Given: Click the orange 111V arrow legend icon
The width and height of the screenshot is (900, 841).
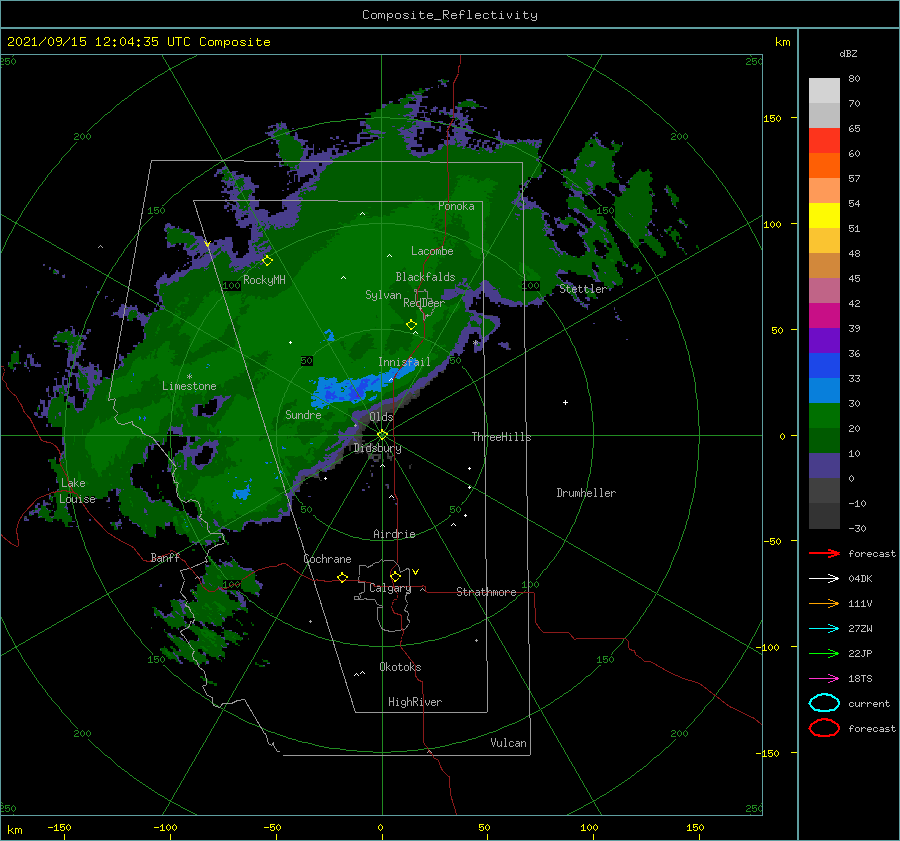Looking at the screenshot, I should click(824, 603).
